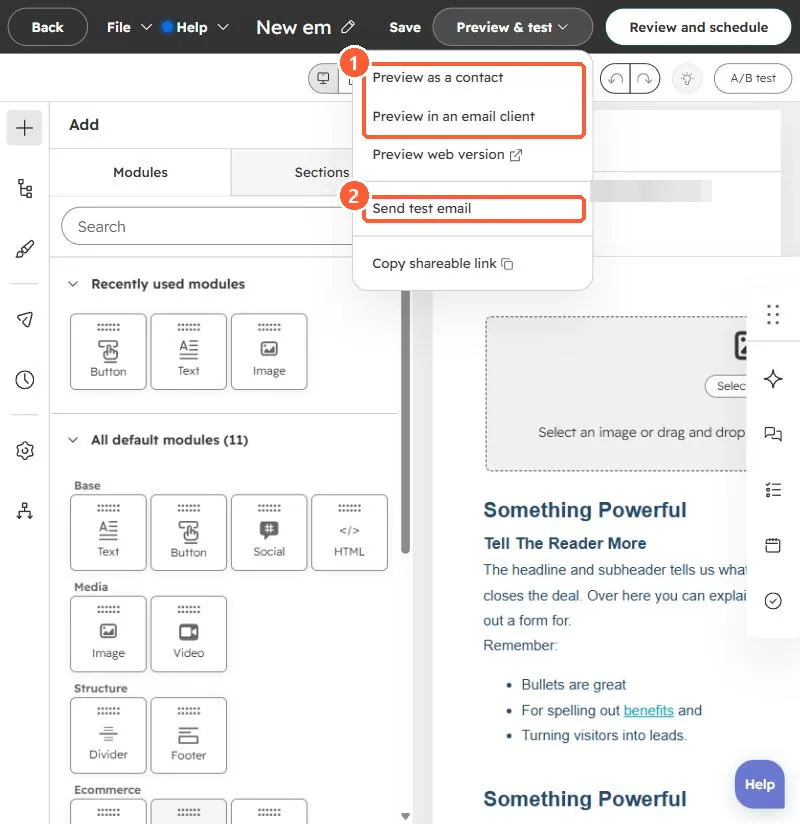The width and height of the screenshot is (800, 824).
Task: Select the Button module in Base
Action: click(189, 532)
